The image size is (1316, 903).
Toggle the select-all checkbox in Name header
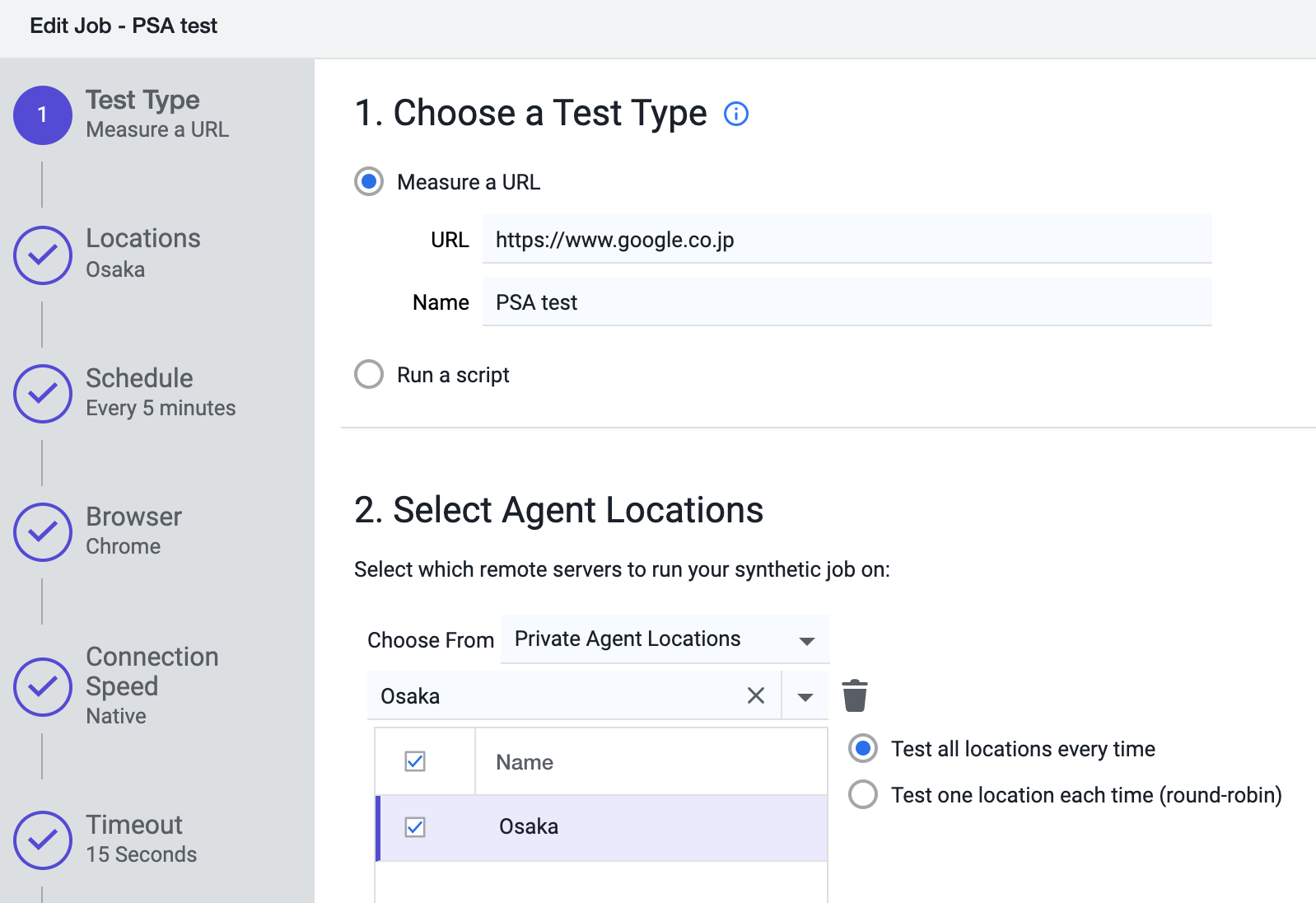(415, 761)
